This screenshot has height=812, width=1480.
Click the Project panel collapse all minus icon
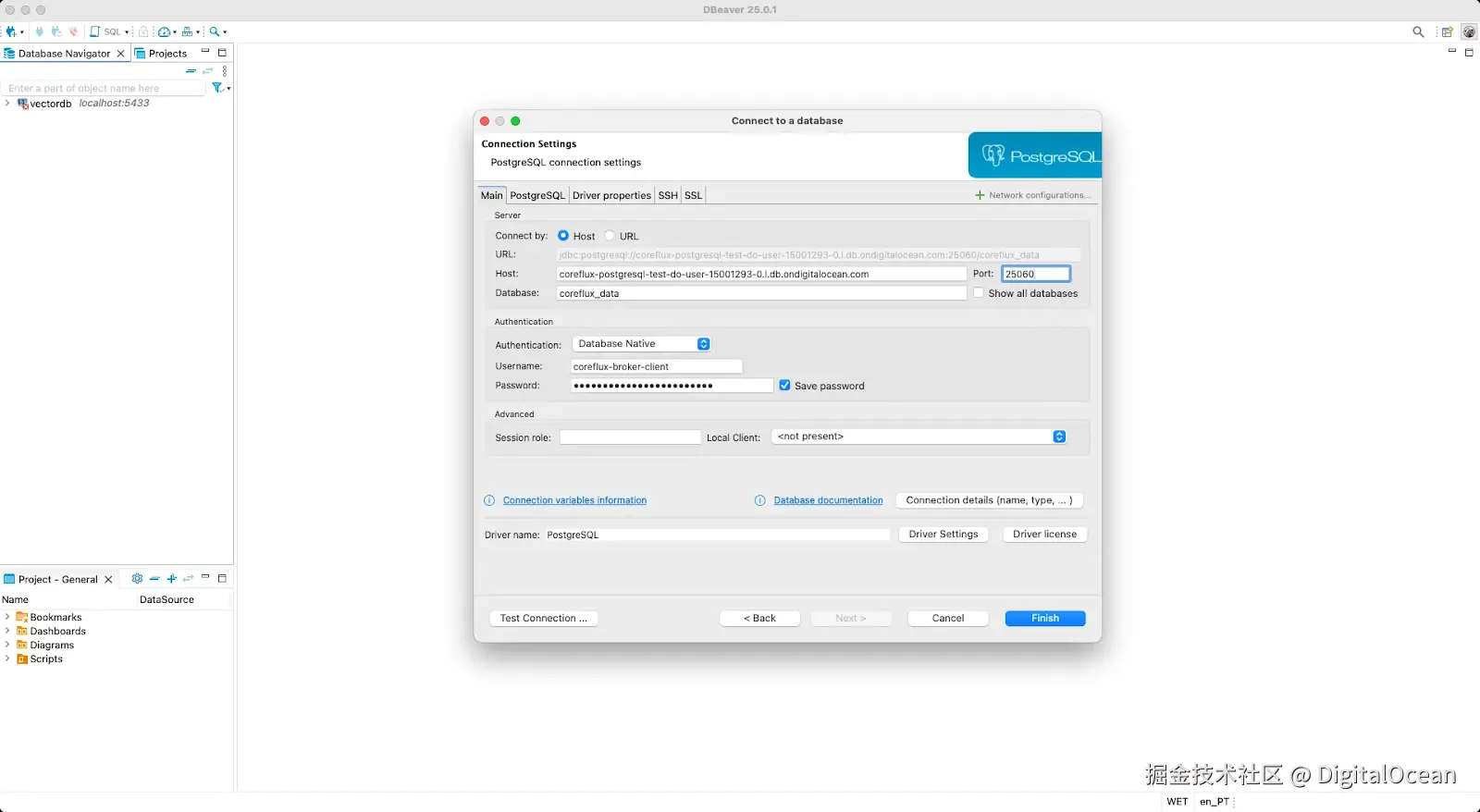[154, 579]
